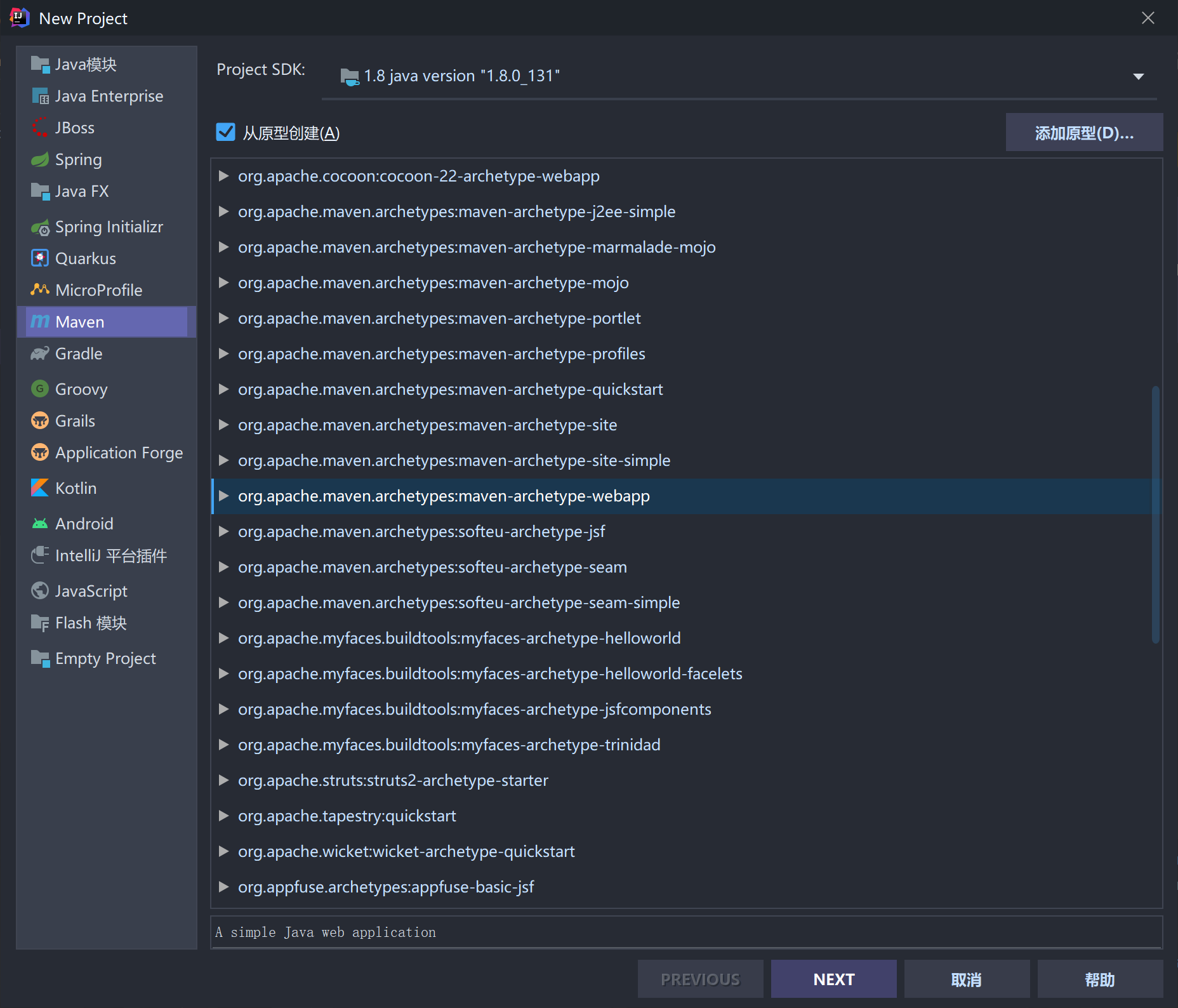Click the 取消 cancel button
The width and height of the screenshot is (1178, 1008).
pos(967,979)
